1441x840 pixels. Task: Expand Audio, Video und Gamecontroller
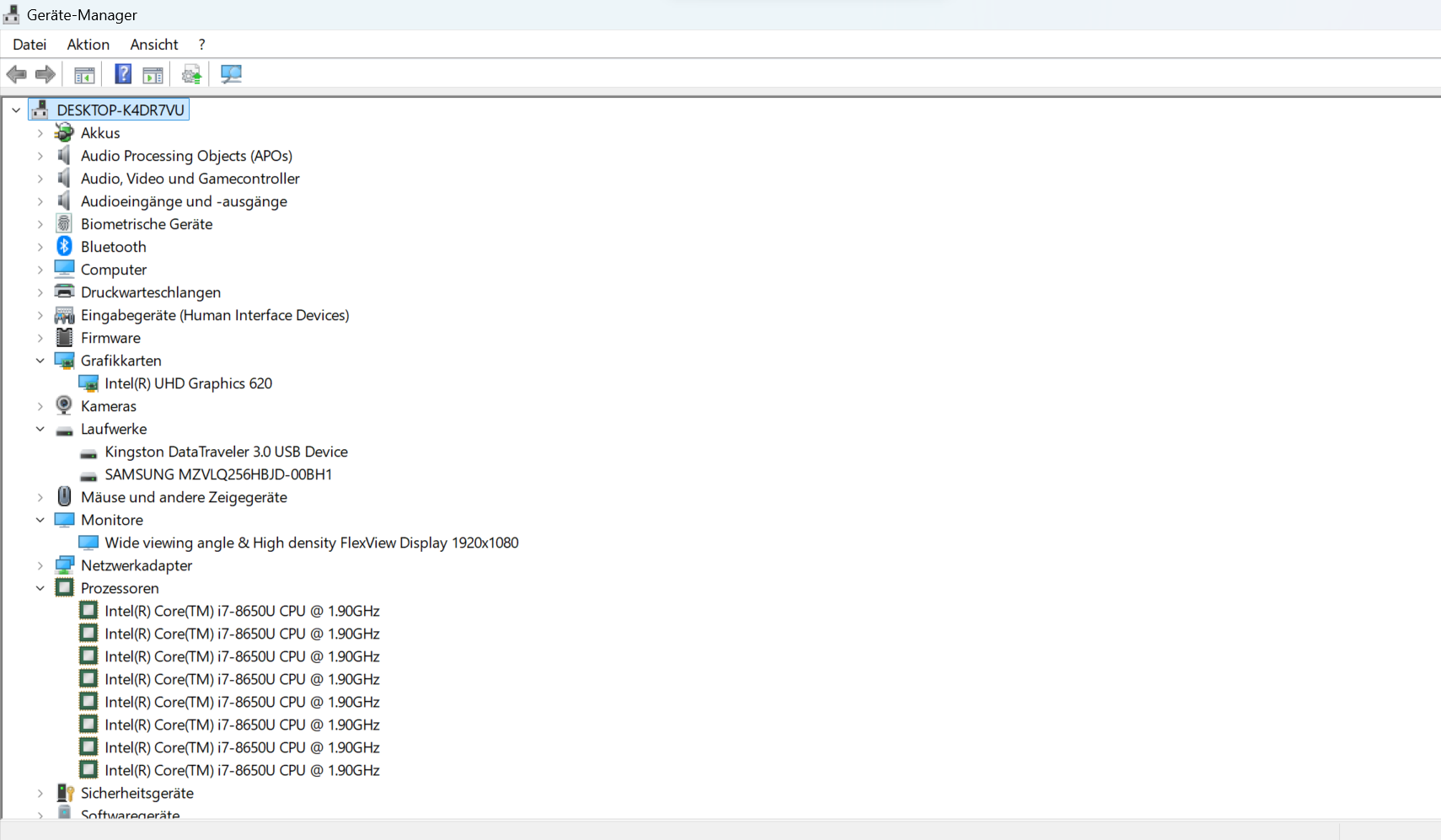point(40,178)
